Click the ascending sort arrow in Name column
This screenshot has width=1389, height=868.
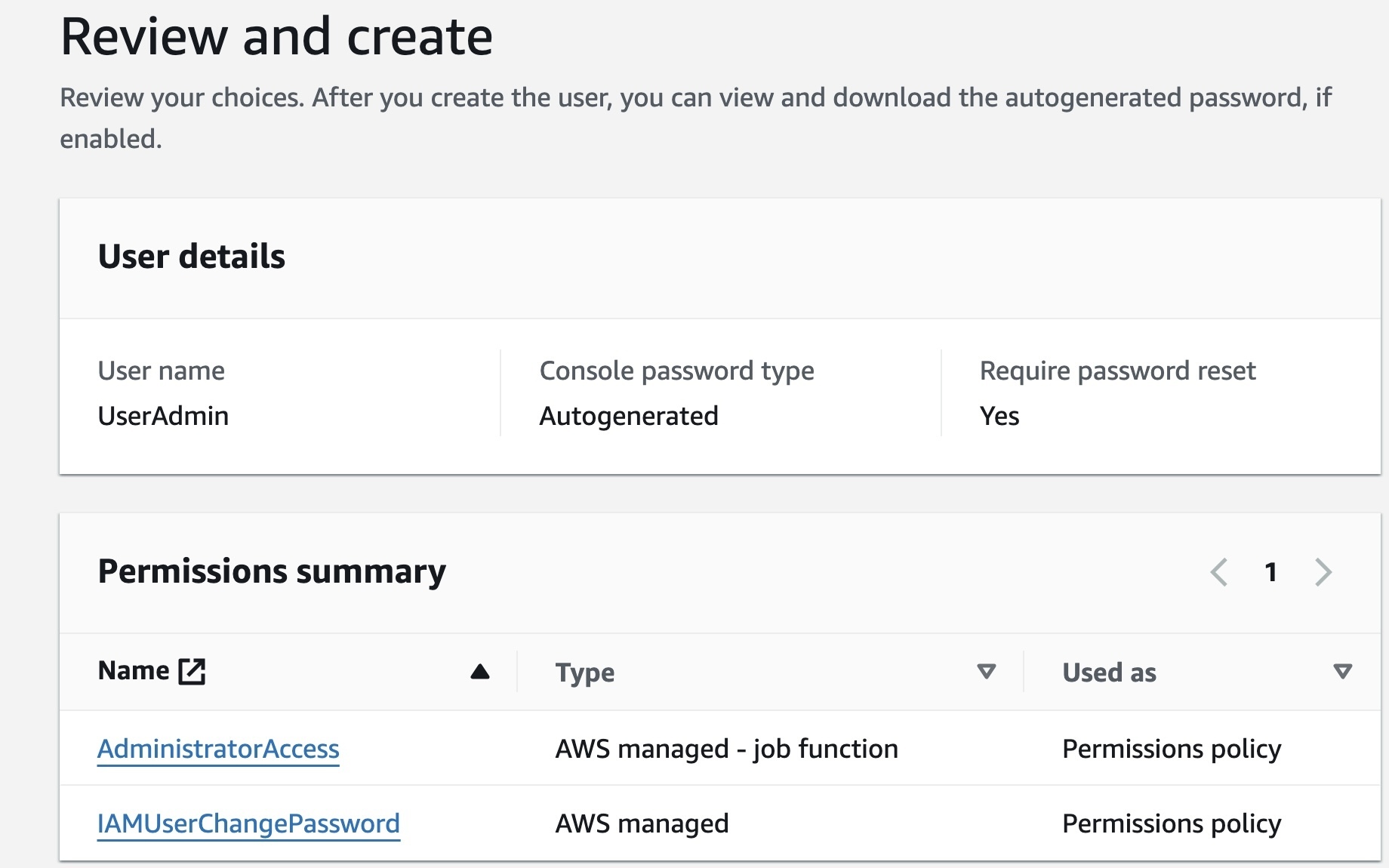point(480,672)
